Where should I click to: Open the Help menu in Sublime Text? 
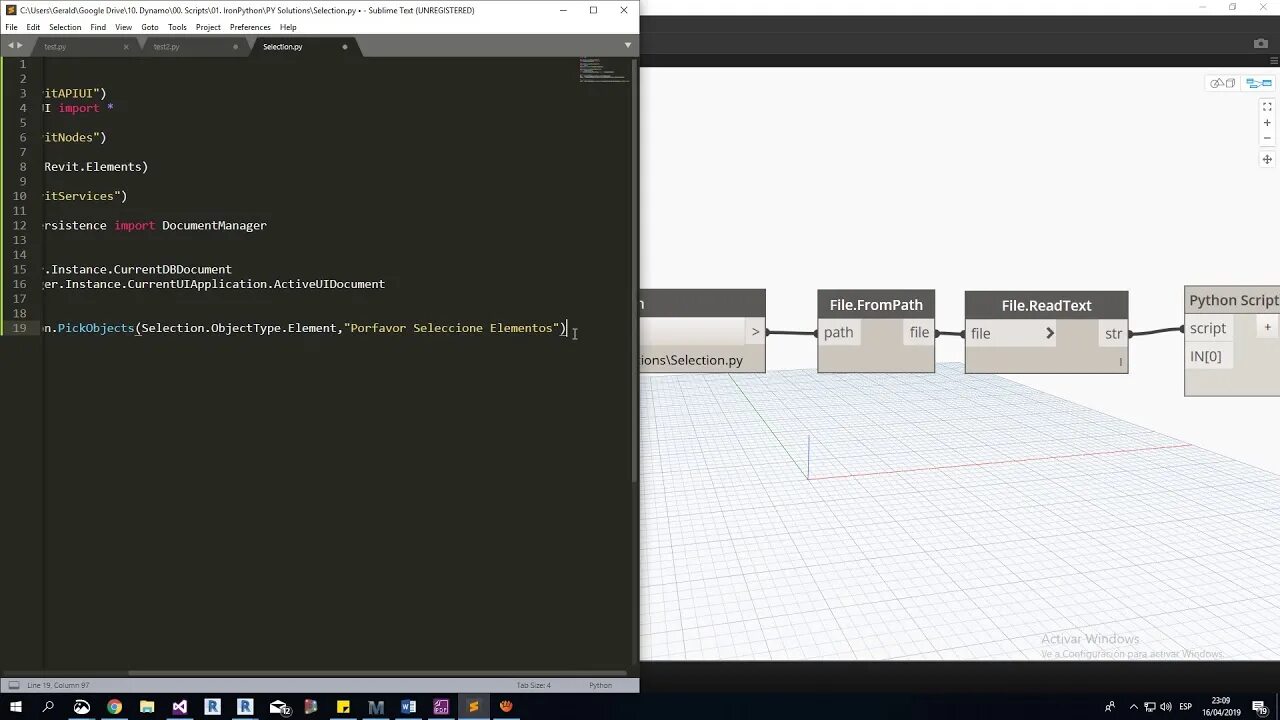coord(288,27)
